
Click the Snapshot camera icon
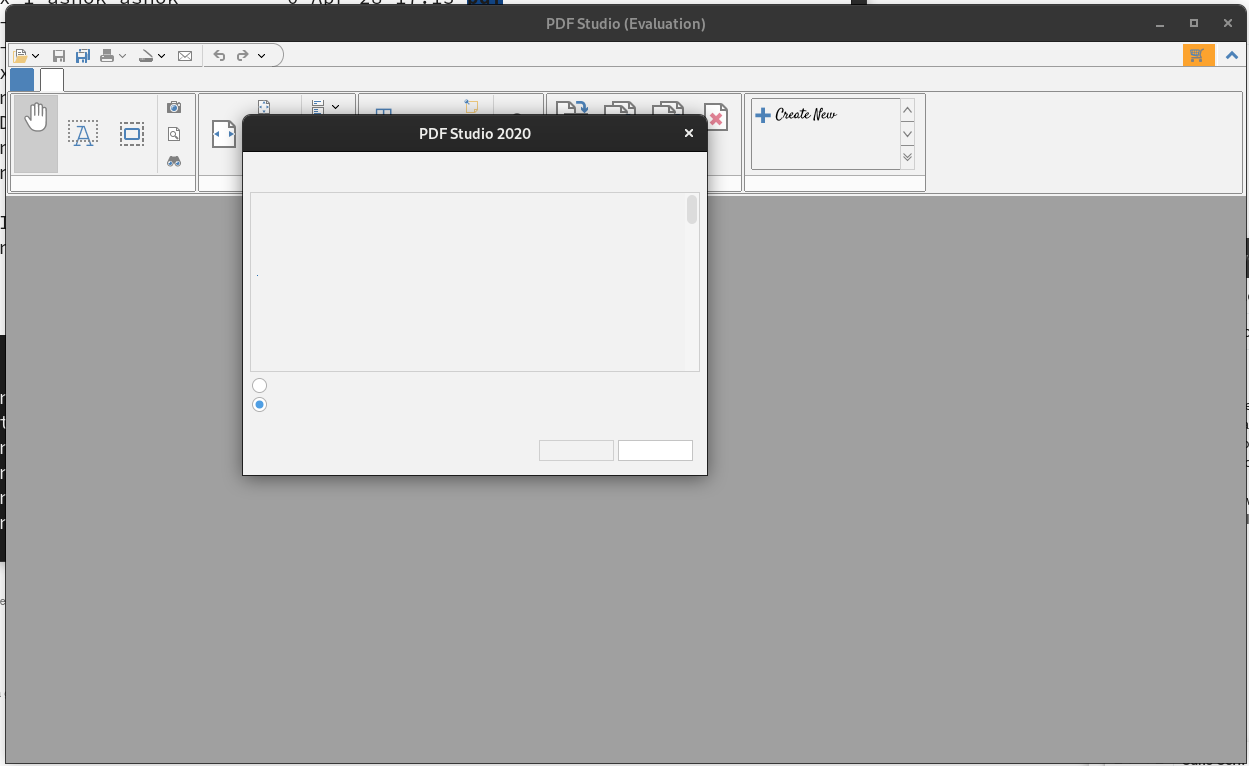[174, 107]
